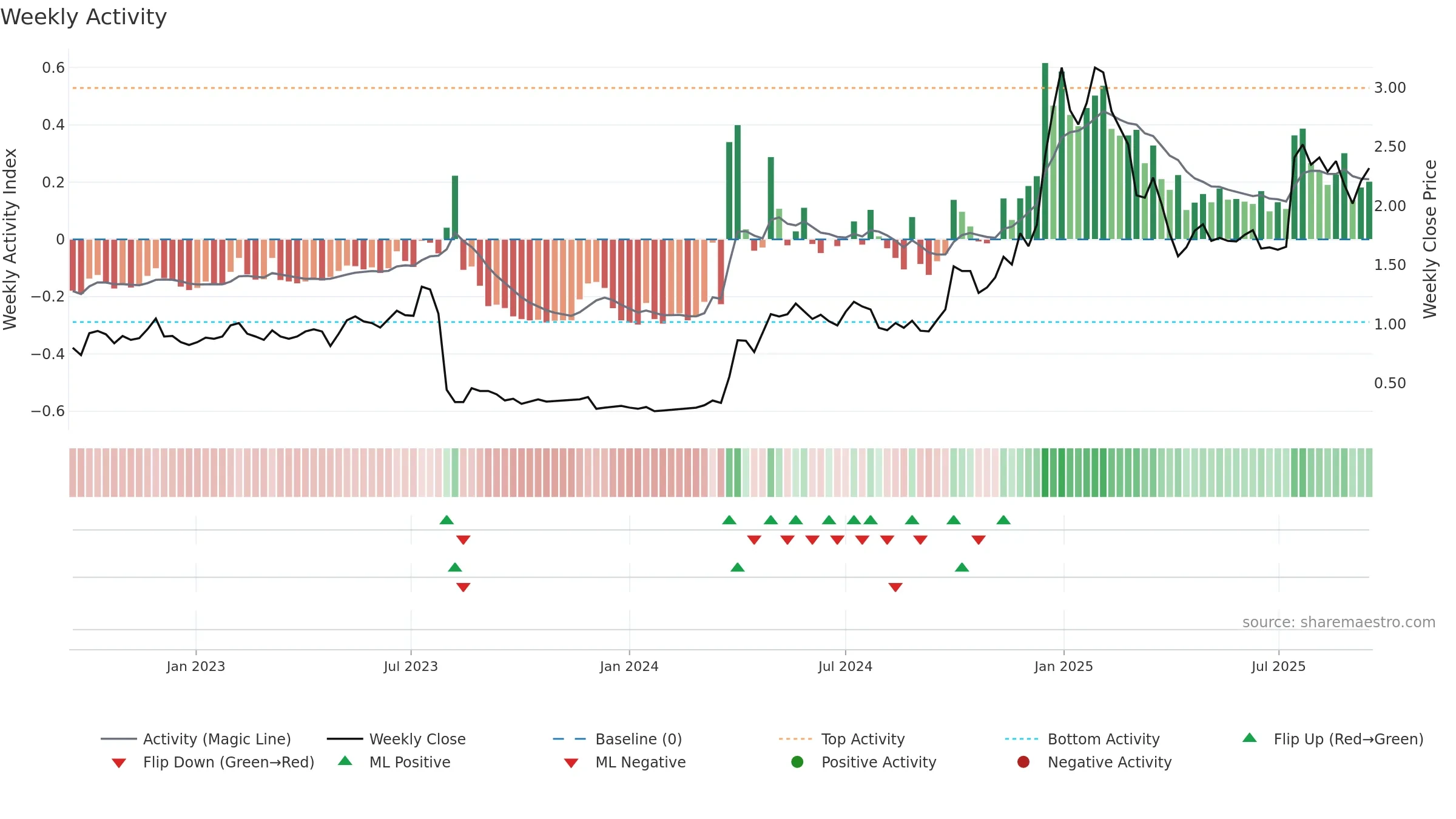1456x819 pixels.
Task: Toggle the ML Negative legend entry
Action: [625, 762]
